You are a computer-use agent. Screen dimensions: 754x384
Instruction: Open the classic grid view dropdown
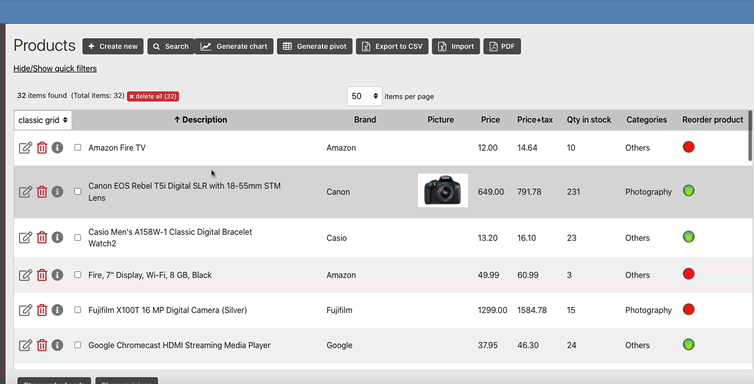pyautogui.click(x=43, y=120)
